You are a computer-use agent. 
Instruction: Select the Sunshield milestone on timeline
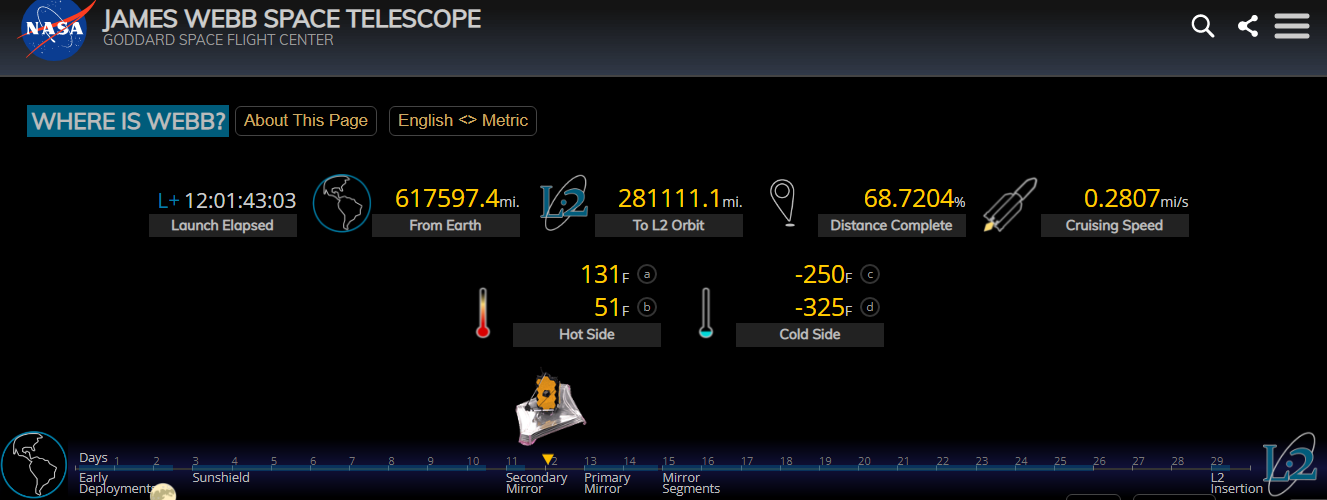221,478
